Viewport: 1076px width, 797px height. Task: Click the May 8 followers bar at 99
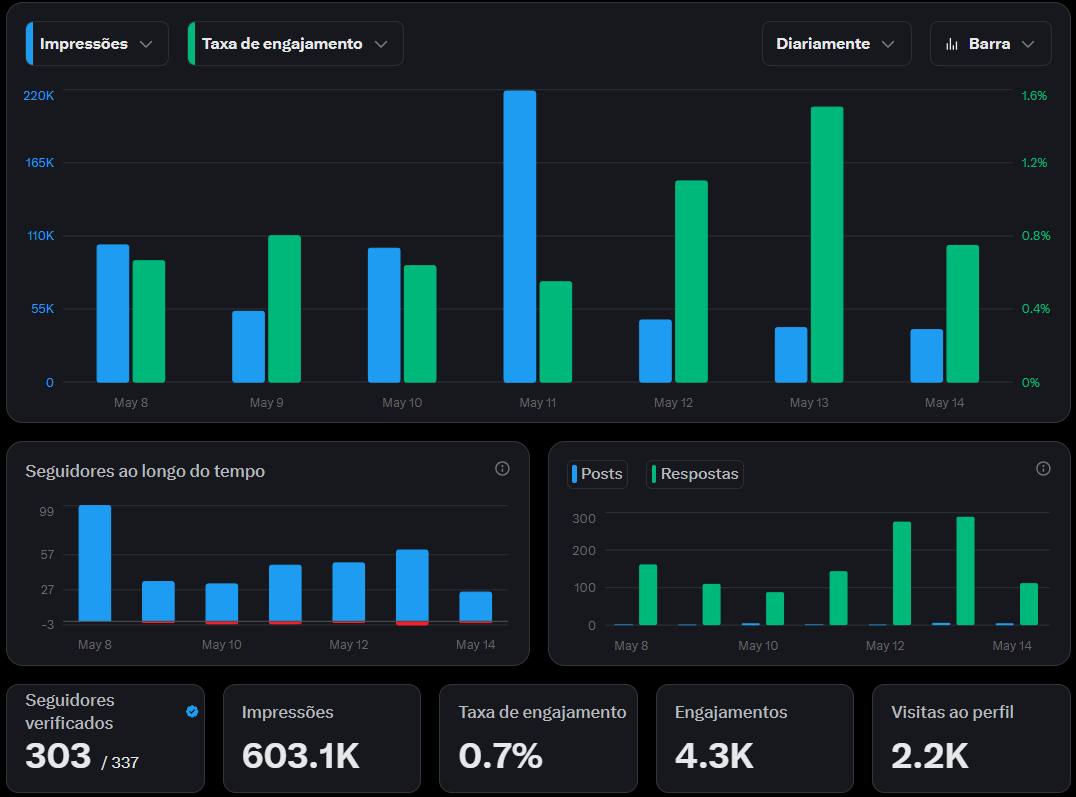point(95,564)
